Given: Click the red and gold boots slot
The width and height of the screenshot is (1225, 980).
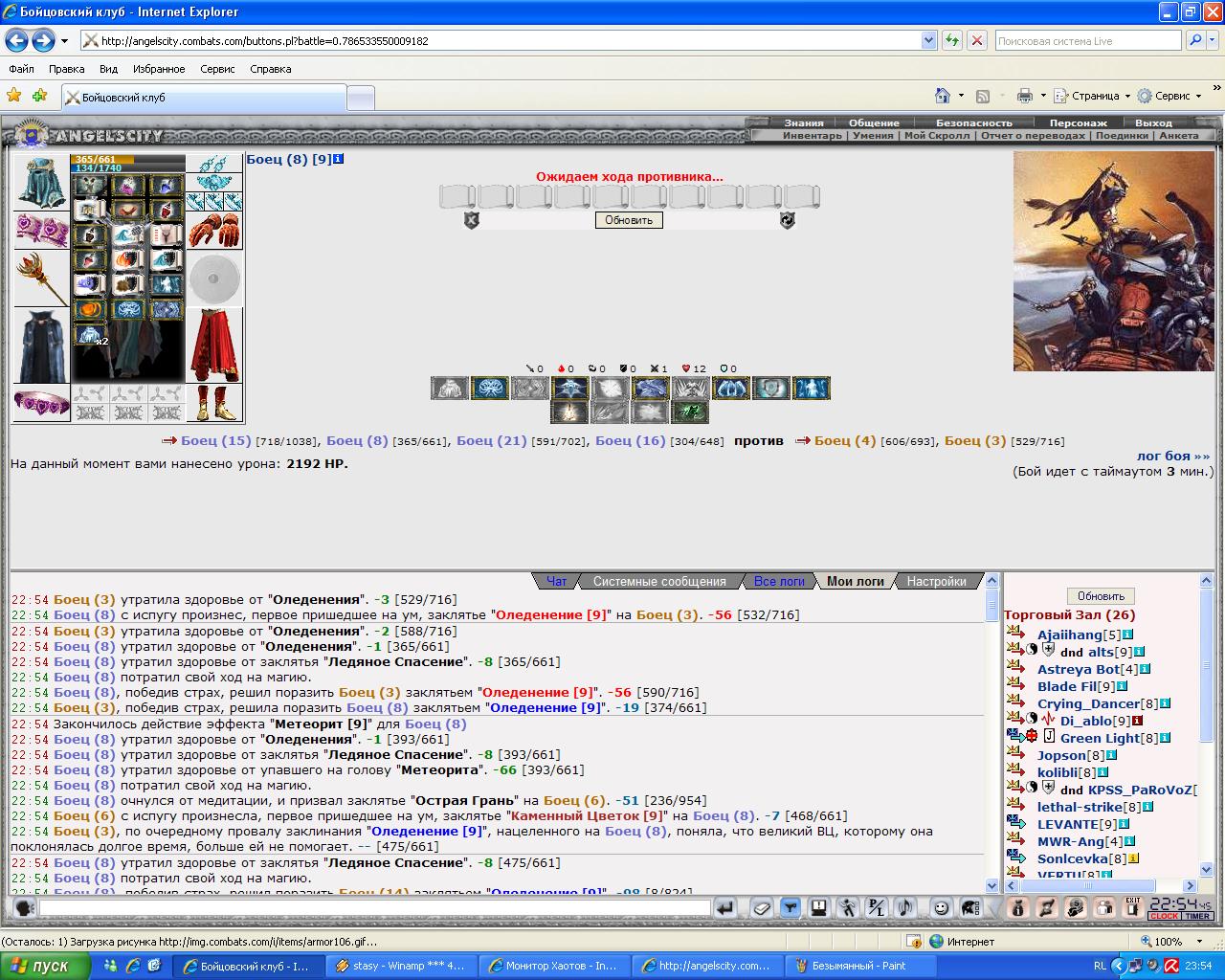Looking at the screenshot, I should tap(214, 403).
